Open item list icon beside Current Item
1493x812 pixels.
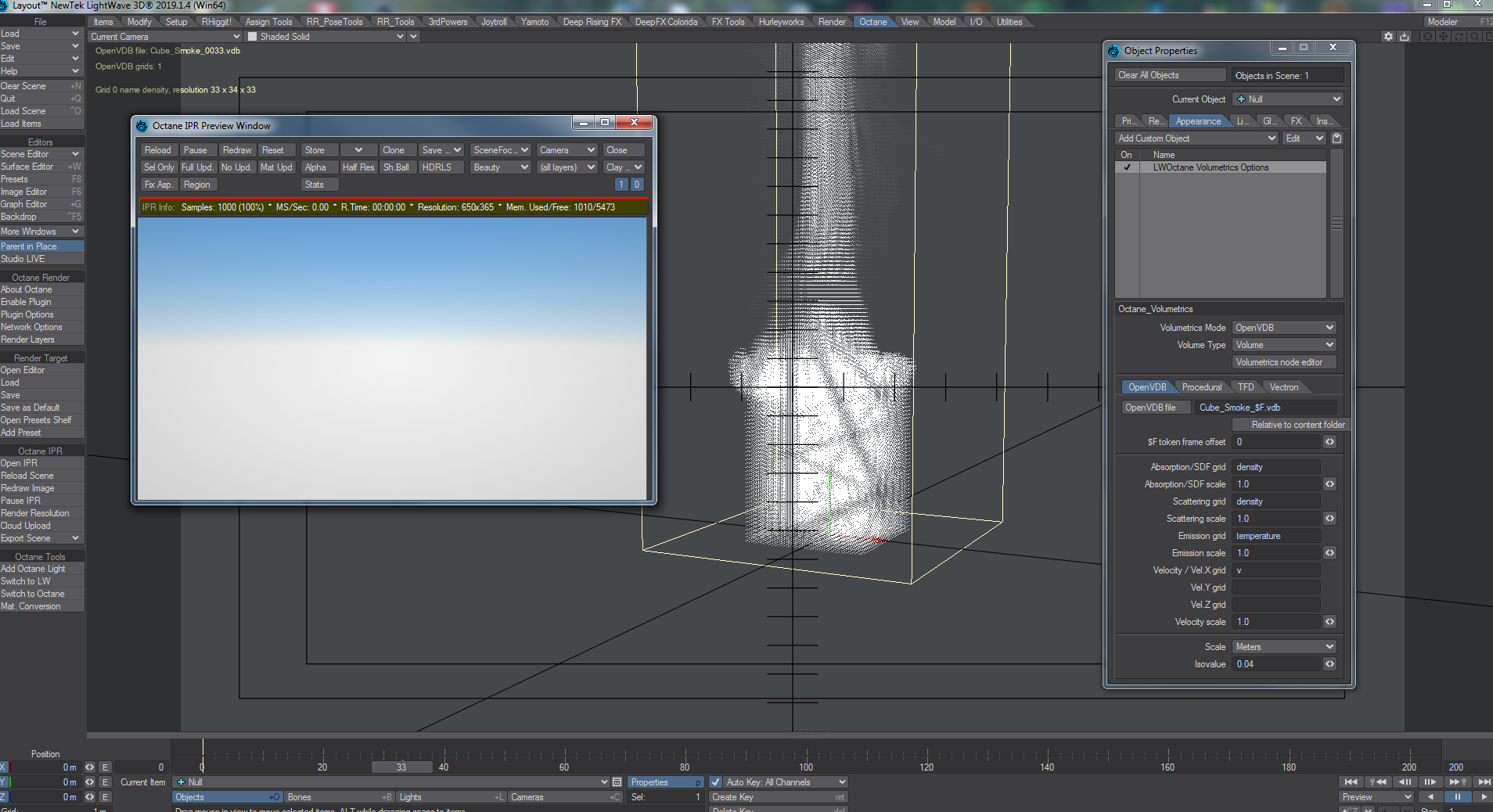pyautogui.click(x=617, y=782)
